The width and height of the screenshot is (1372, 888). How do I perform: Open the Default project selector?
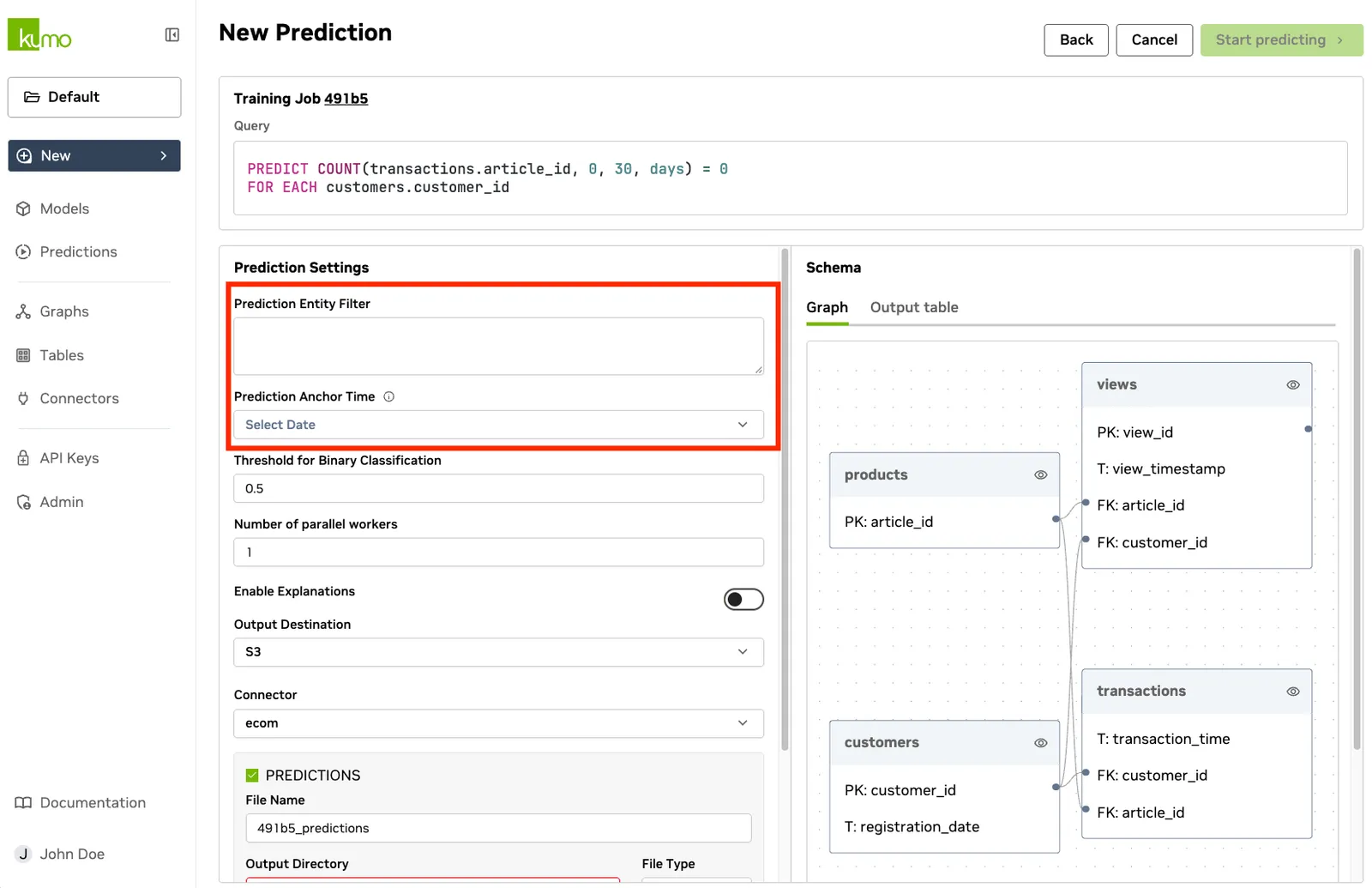[94, 97]
